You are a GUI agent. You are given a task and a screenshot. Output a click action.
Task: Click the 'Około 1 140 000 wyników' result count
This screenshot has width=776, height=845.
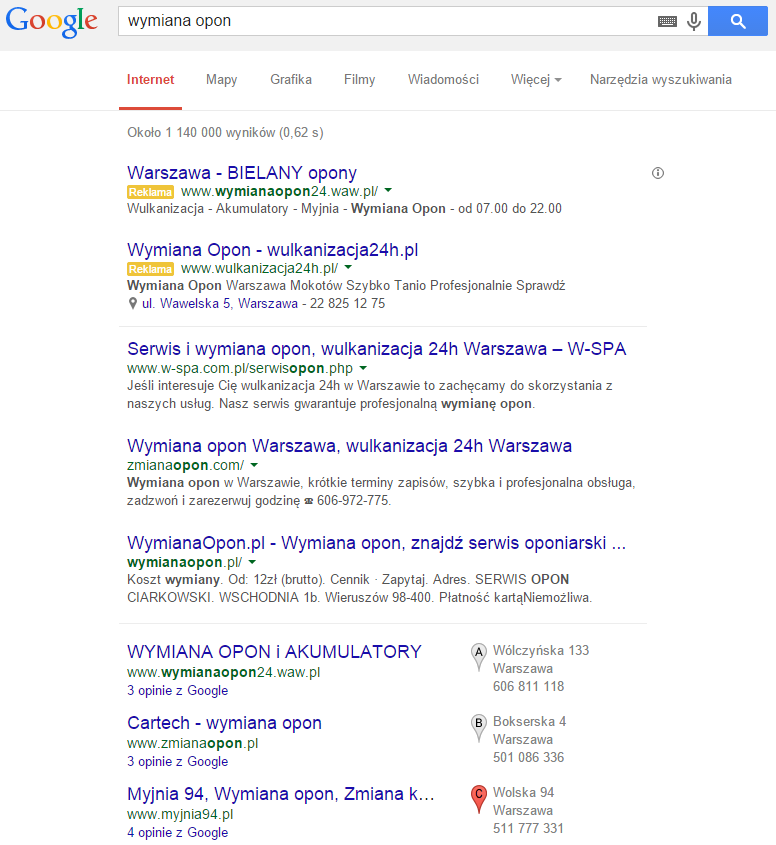[225, 133]
